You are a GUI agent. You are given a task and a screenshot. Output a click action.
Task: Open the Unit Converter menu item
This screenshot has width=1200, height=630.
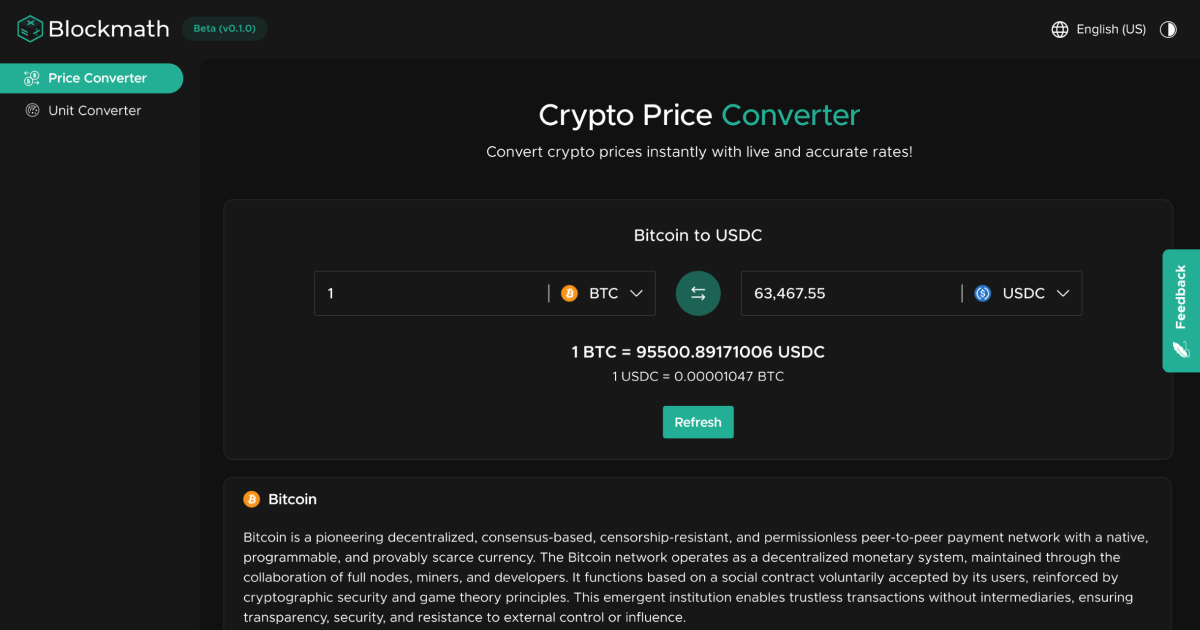pos(95,111)
